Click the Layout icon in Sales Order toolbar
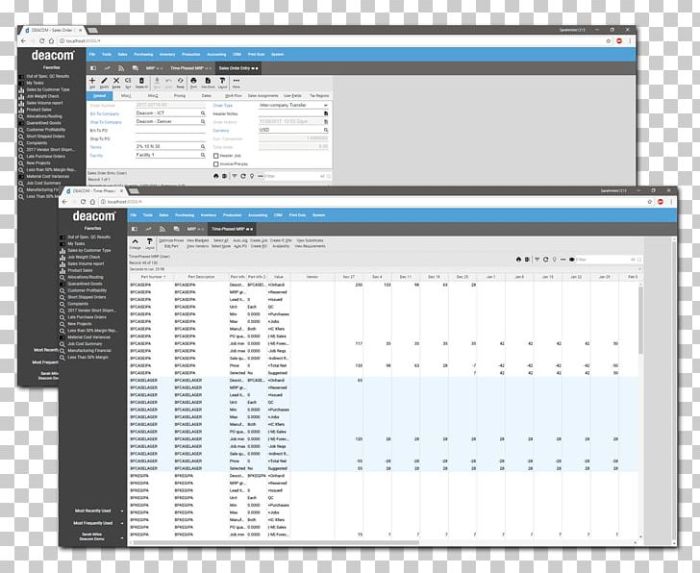The height and width of the screenshot is (573, 700). click(222, 81)
